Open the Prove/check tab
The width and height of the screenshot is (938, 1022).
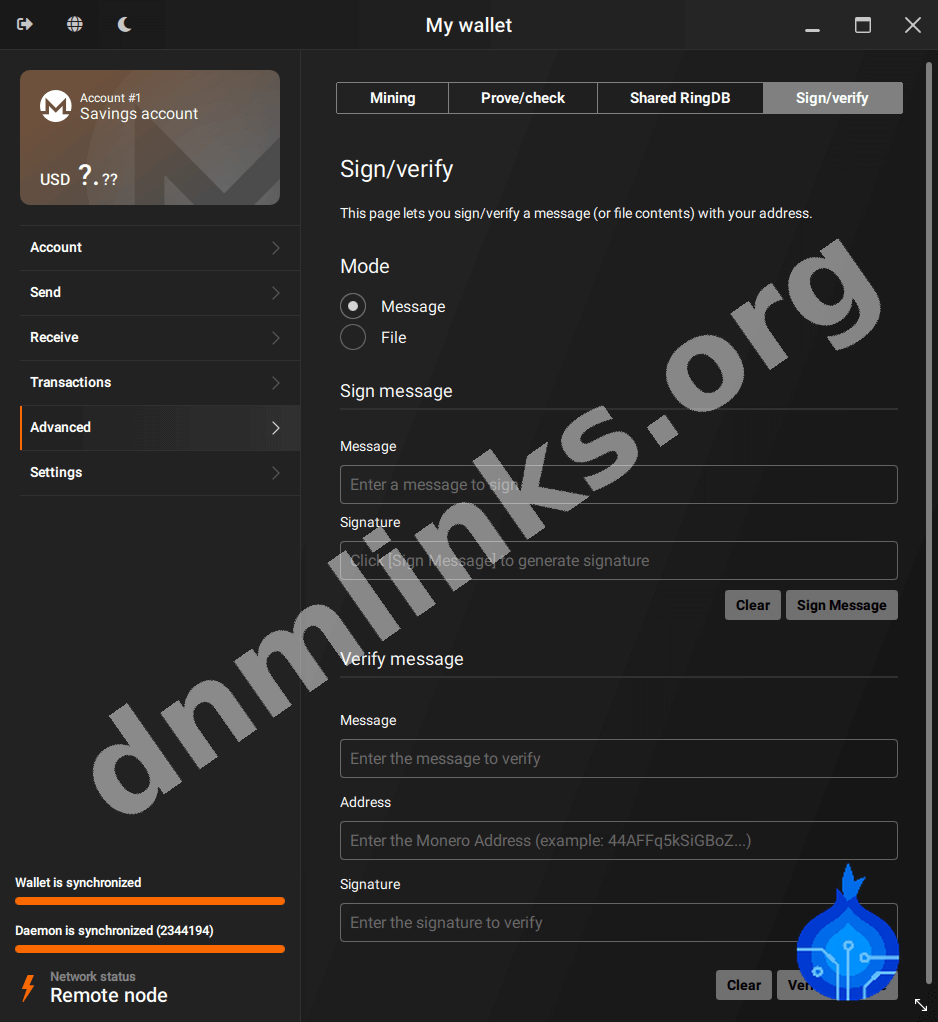522,98
